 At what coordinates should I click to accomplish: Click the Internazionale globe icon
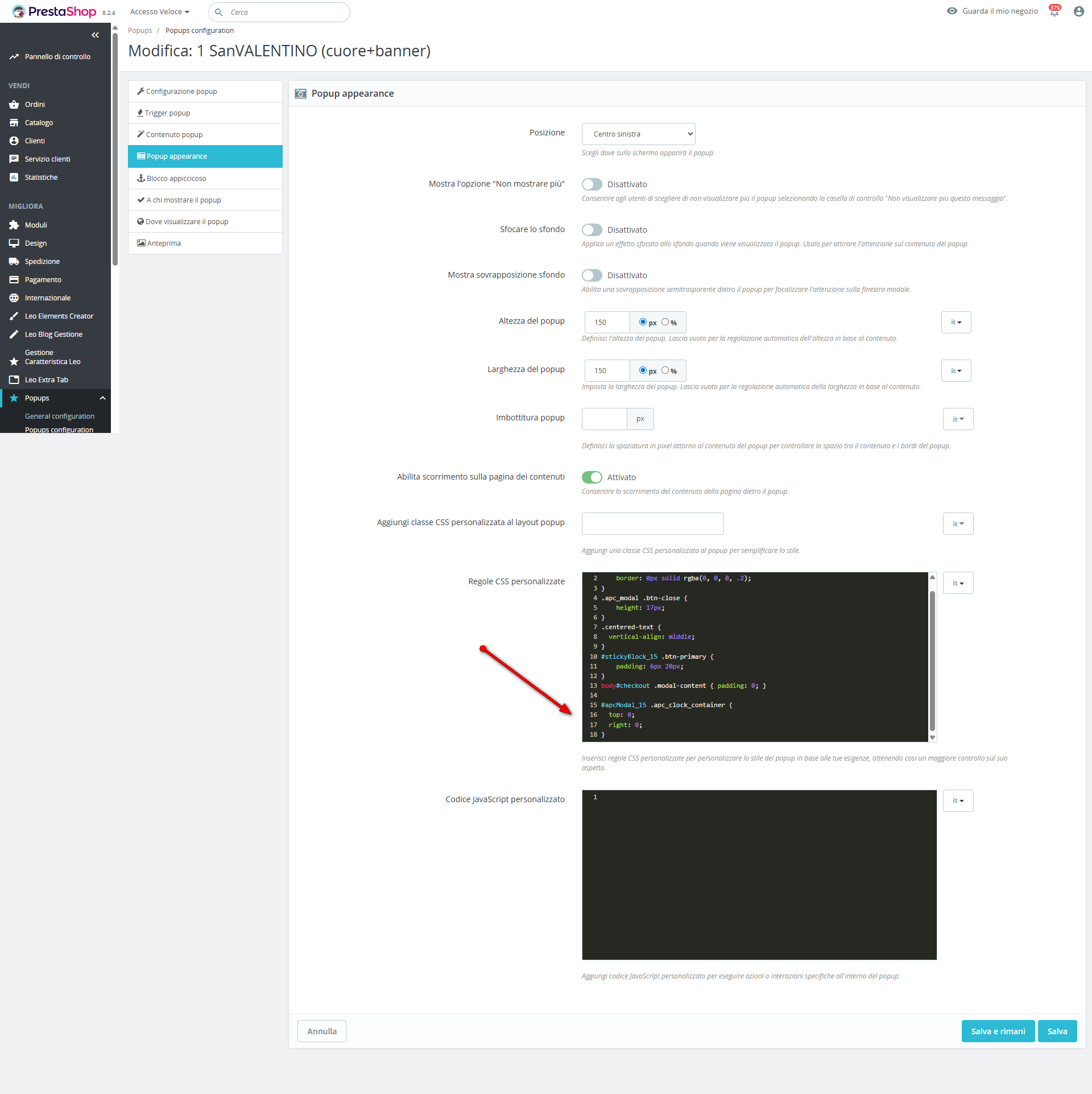coord(14,298)
